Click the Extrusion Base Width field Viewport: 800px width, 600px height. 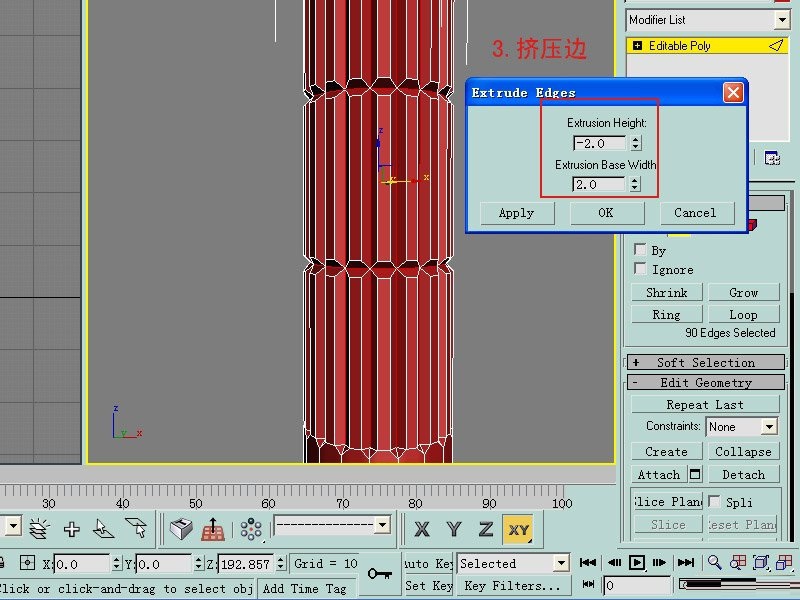coord(598,184)
